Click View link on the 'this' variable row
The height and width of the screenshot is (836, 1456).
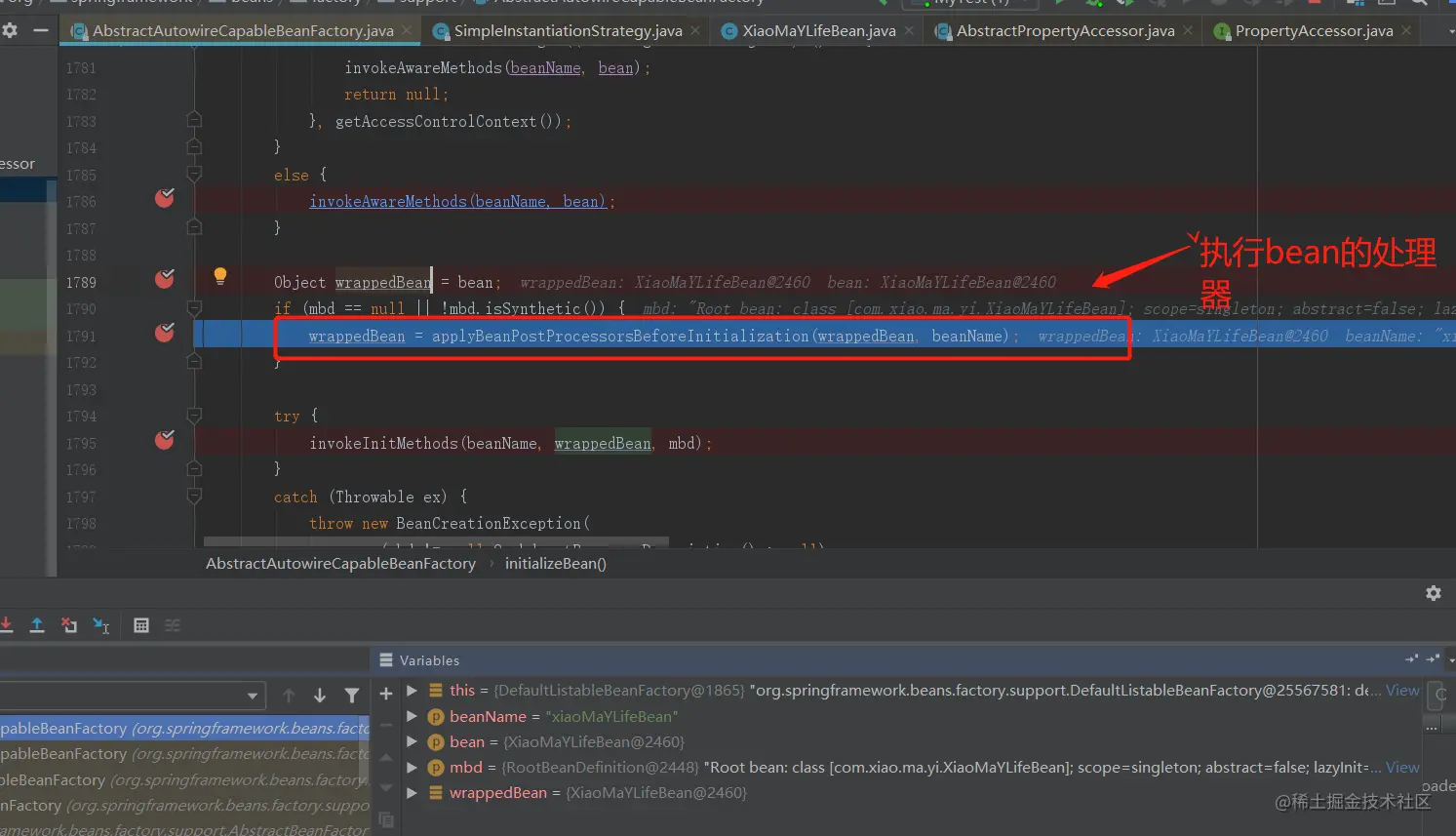pyautogui.click(x=1402, y=691)
